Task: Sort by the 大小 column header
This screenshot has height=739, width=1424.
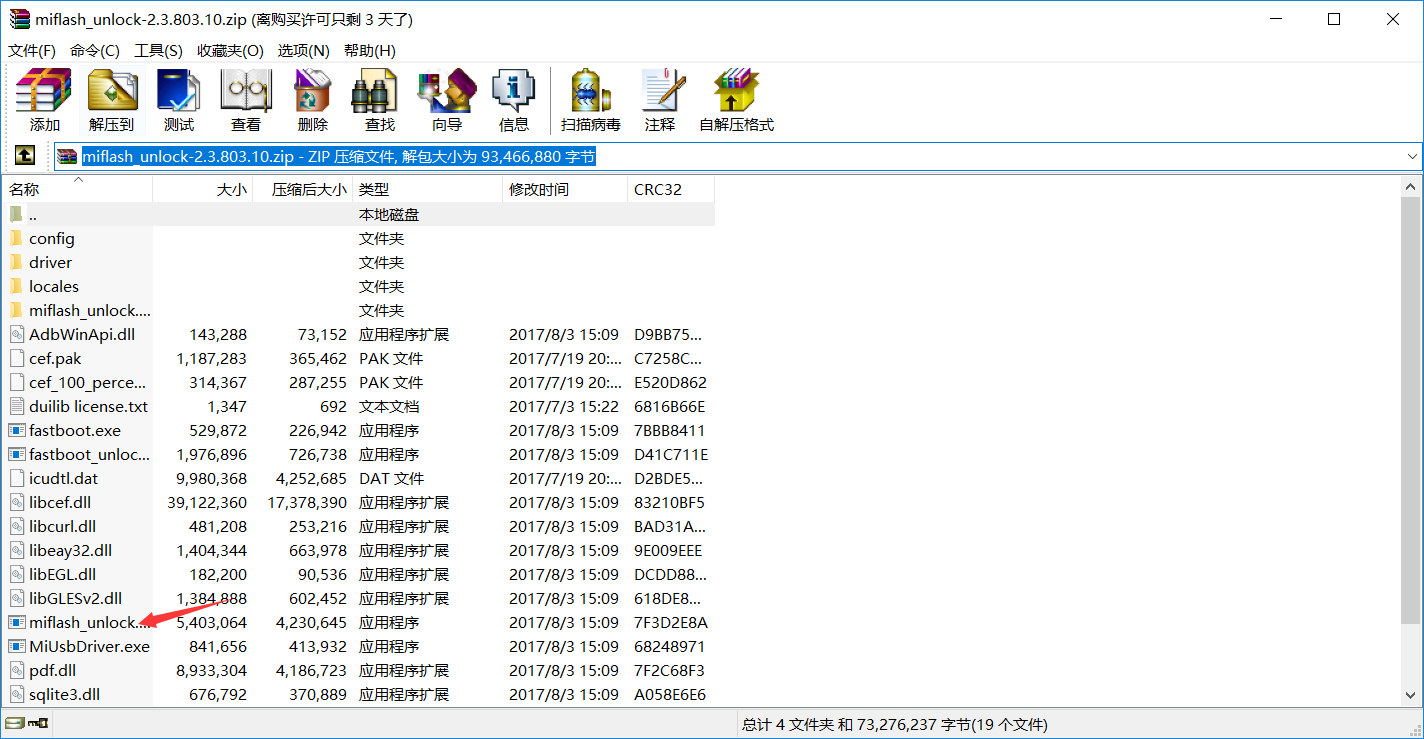Action: point(203,189)
